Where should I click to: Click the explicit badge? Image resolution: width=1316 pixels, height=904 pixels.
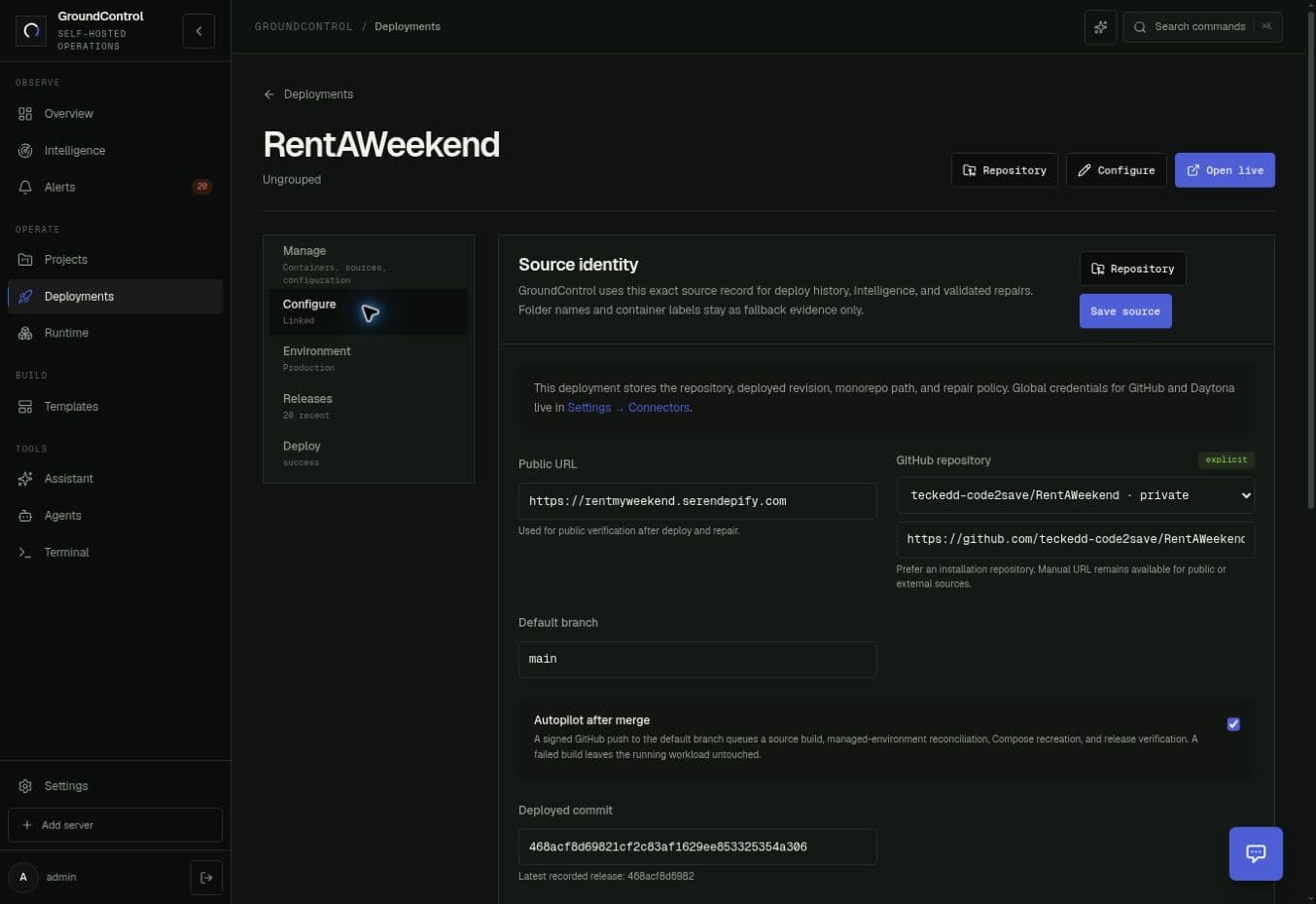pos(1226,459)
